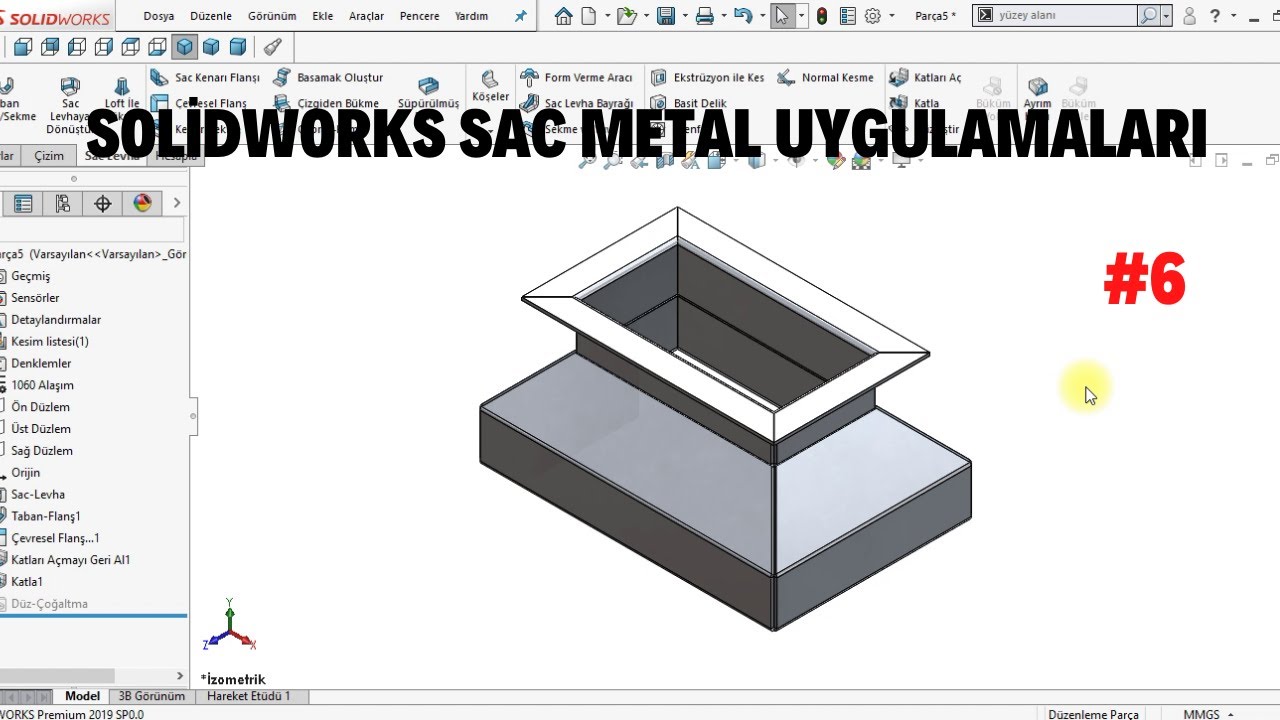Open the DimXpertManager crosshair tab
The image size is (1280, 720).
[103, 204]
